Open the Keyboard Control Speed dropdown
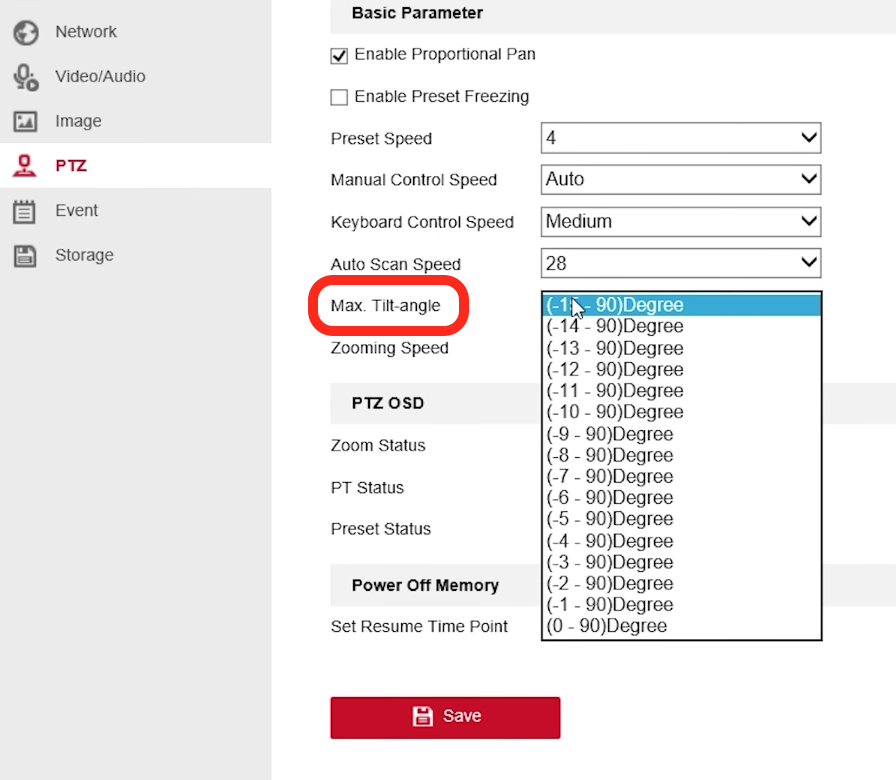Image resolution: width=896 pixels, height=780 pixels. pyautogui.click(x=680, y=222)
